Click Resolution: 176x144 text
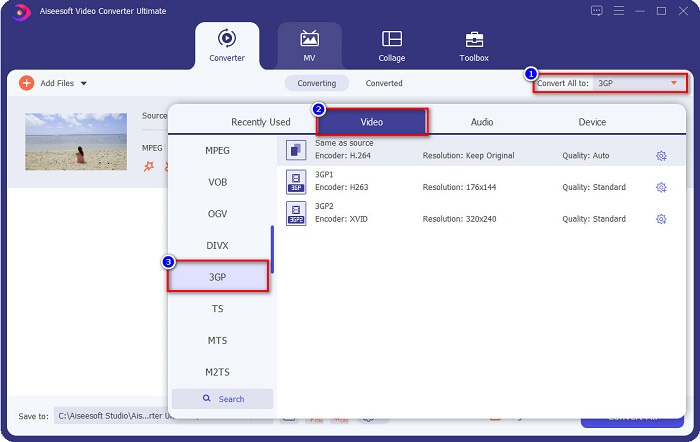This screenshot has height=442, width=700. coord(459,187)
